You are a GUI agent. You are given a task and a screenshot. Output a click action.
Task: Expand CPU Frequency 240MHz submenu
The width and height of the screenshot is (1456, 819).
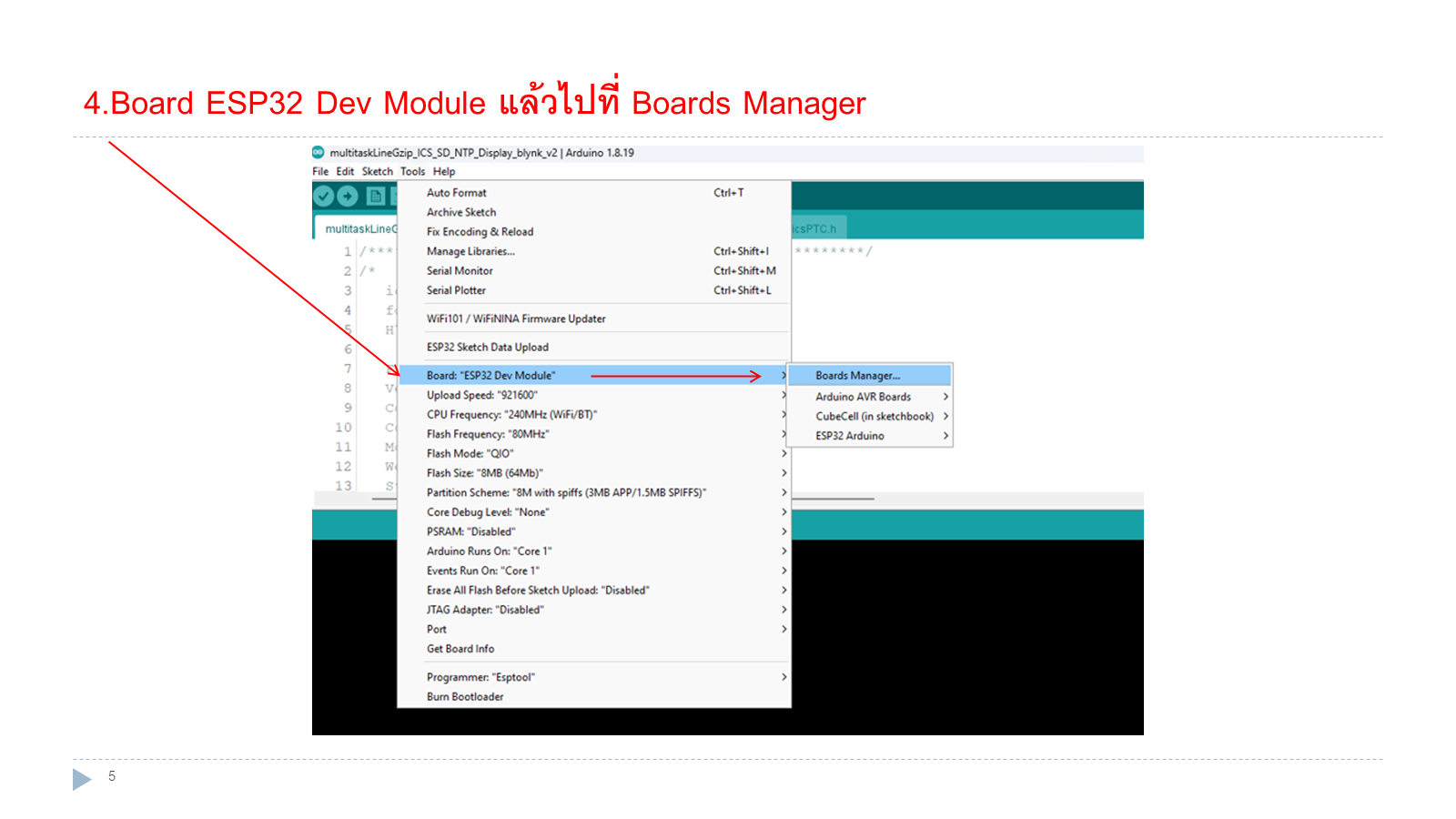coord(594,415)
